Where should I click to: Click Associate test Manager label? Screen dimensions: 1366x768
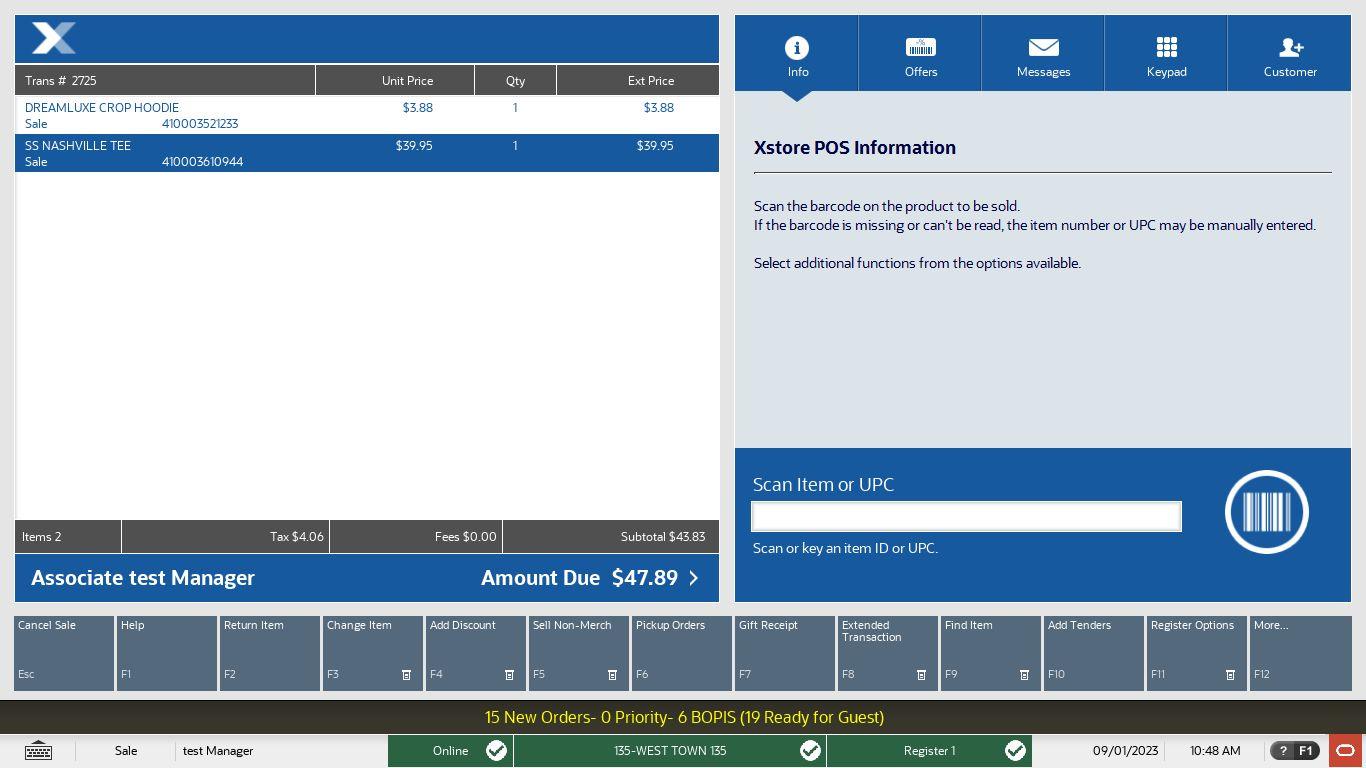(143, 578)
